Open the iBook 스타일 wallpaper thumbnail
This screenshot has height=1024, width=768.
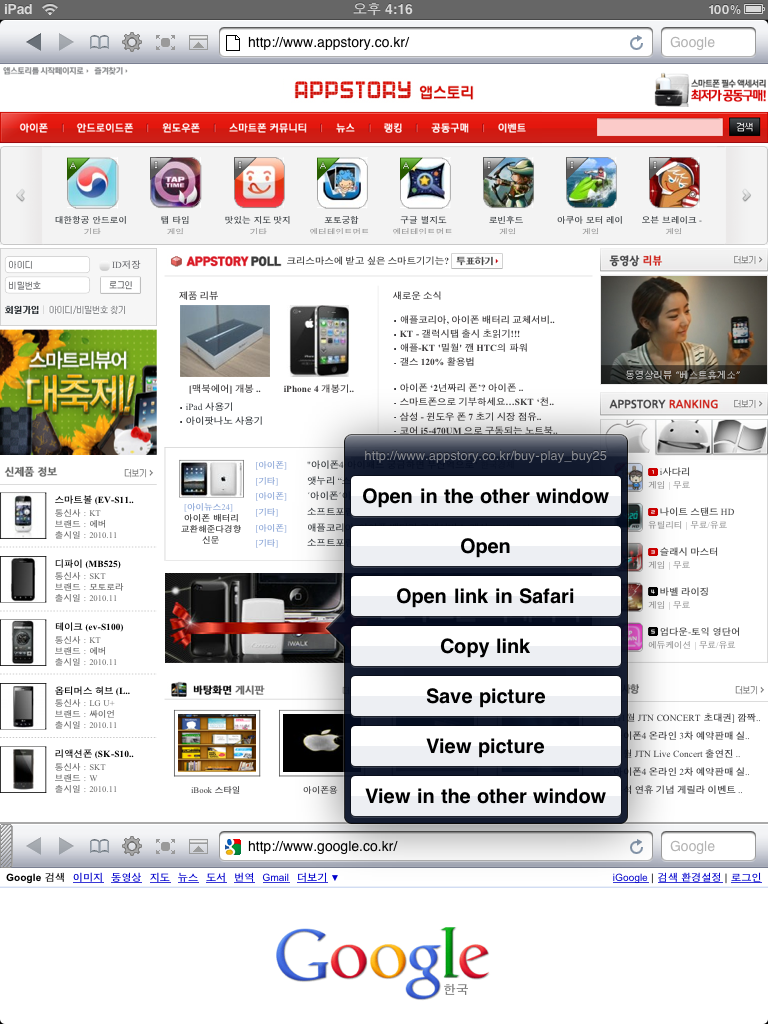pos(217,743)
